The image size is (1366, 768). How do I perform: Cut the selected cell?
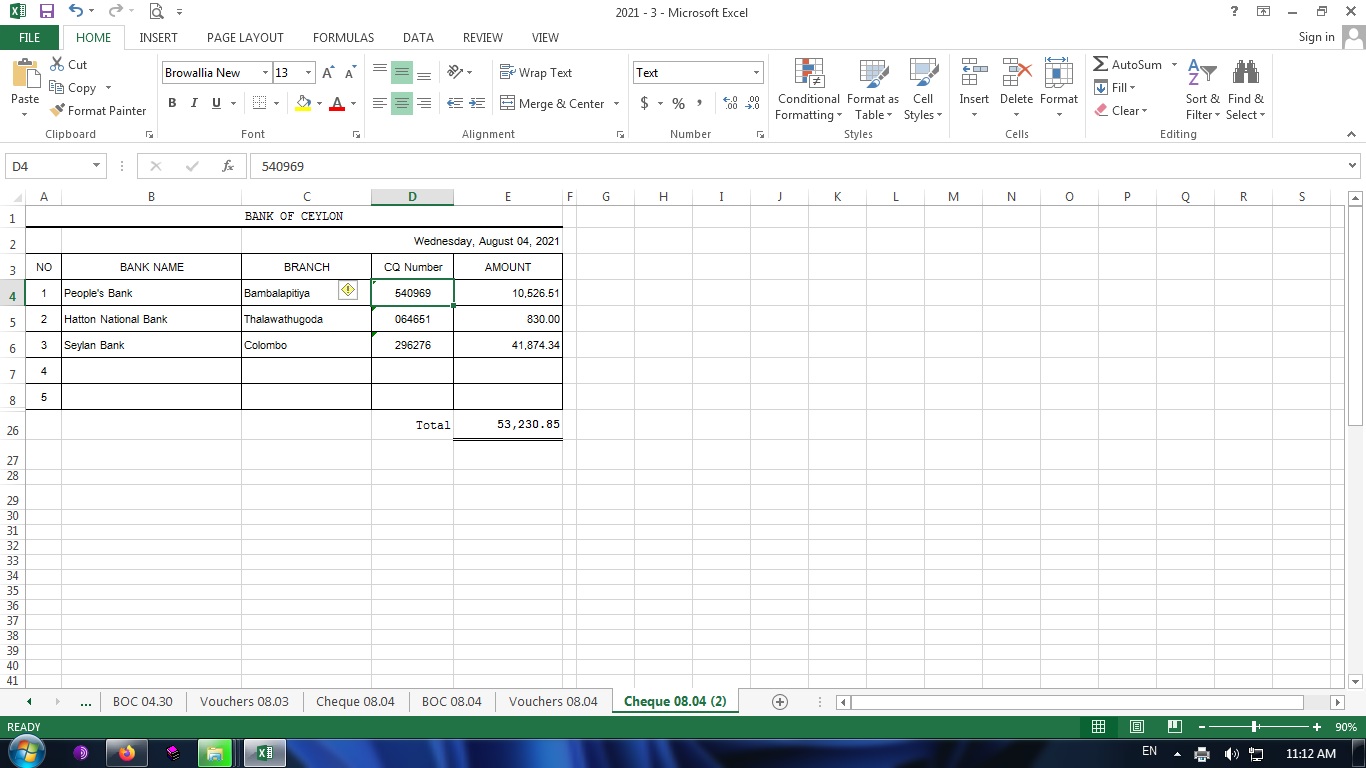pos(68,64)
